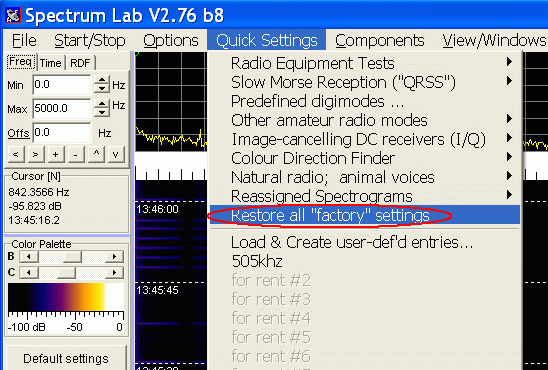Open the View/Windows menu

pos(494,41)
